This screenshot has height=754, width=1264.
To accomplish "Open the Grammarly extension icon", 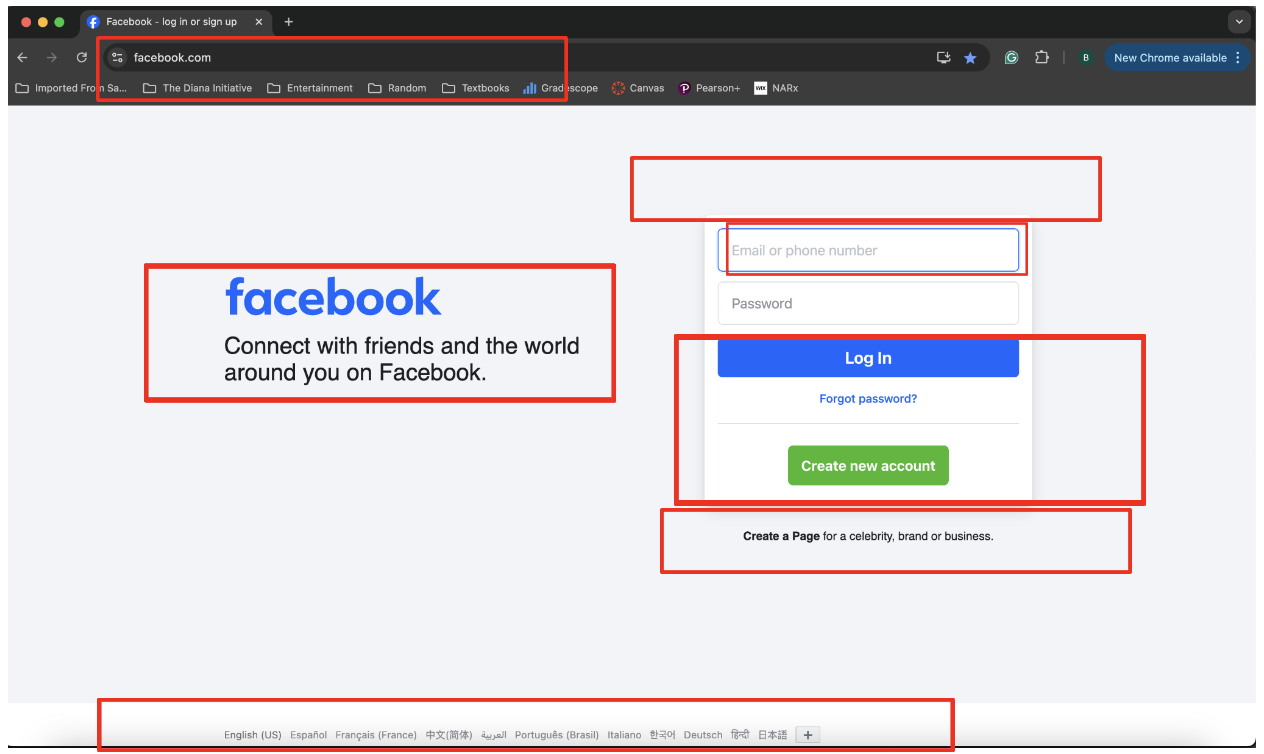I will [x=1011, y=58].
